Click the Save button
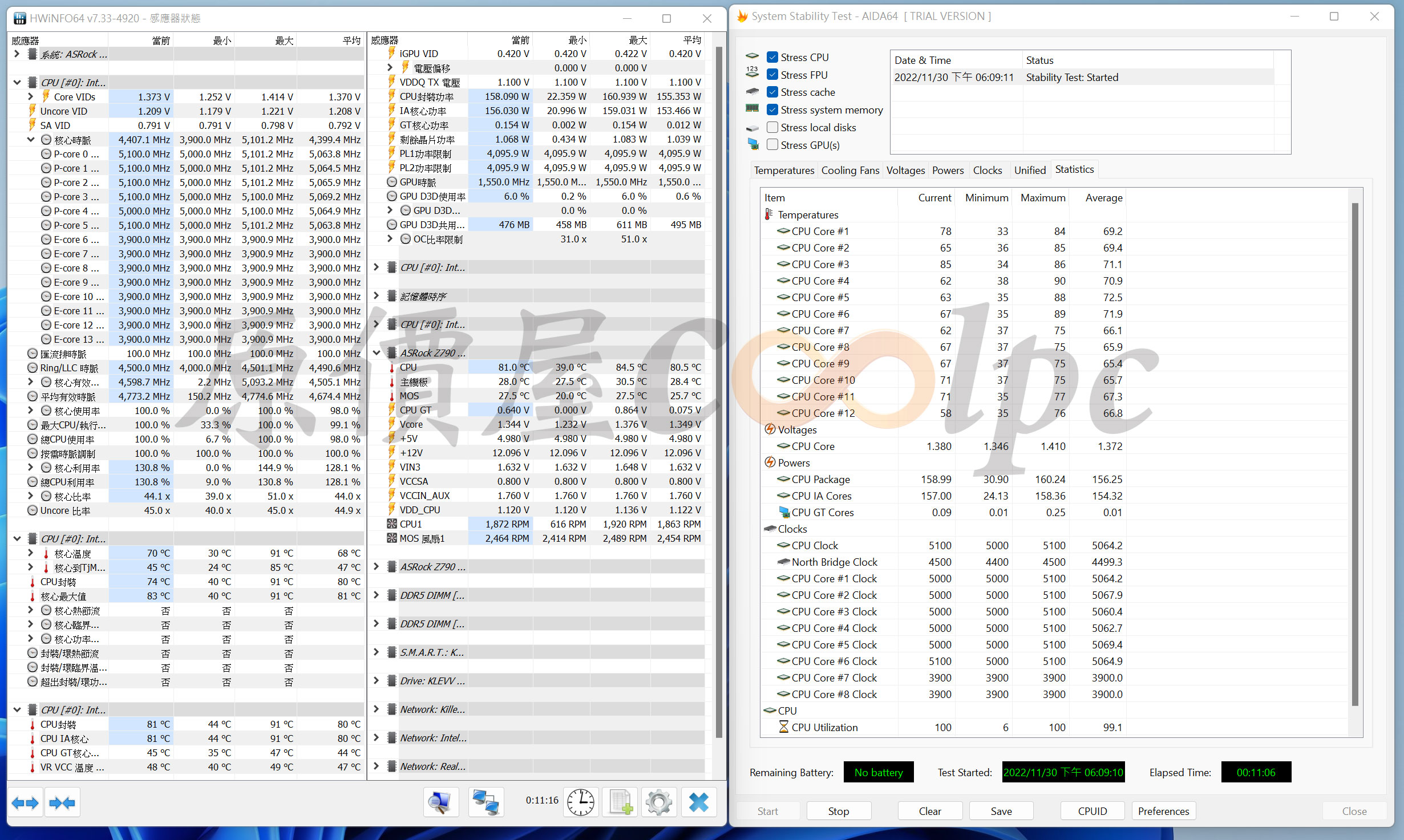1404x840 pixels. click(x=1001, y=811)
